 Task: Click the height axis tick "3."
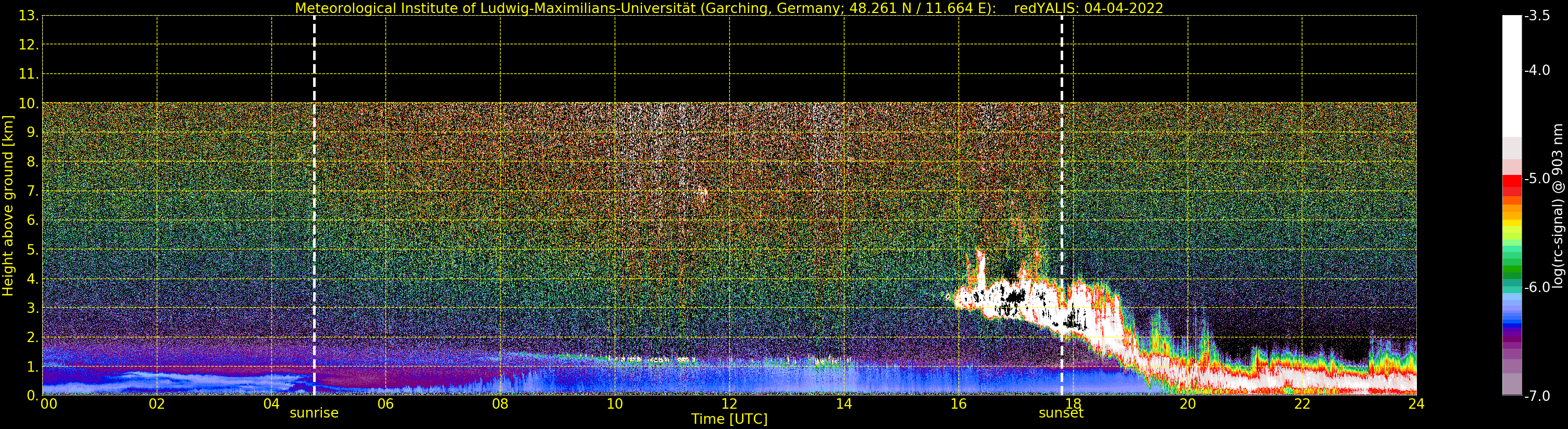[x=32, y=308]
